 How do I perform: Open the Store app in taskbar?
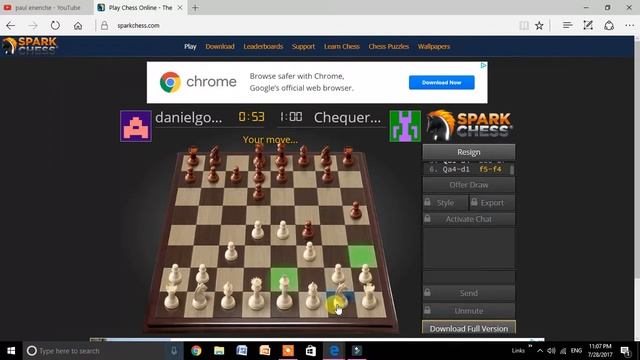(x=311, y=351)
